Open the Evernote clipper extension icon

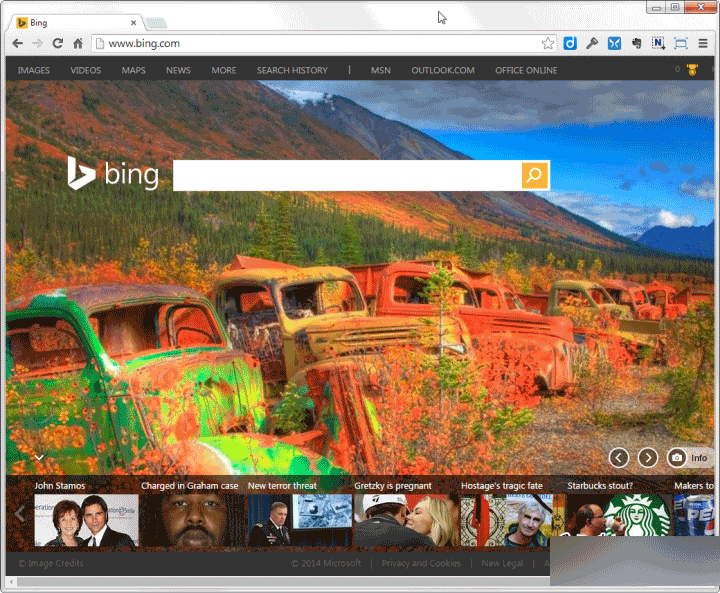click(636, 43)
